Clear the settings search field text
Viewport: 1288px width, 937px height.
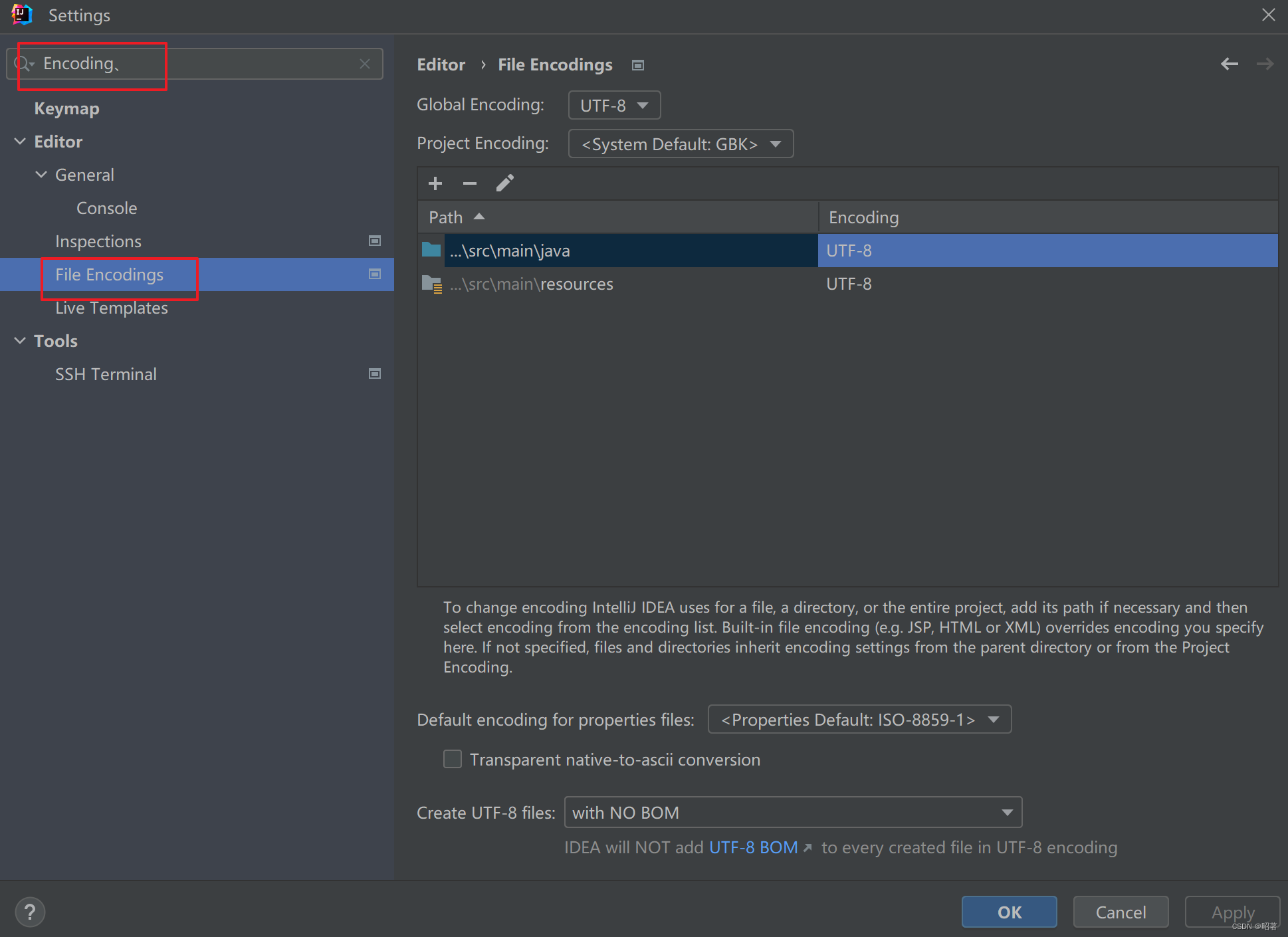(x=365, y=64)
